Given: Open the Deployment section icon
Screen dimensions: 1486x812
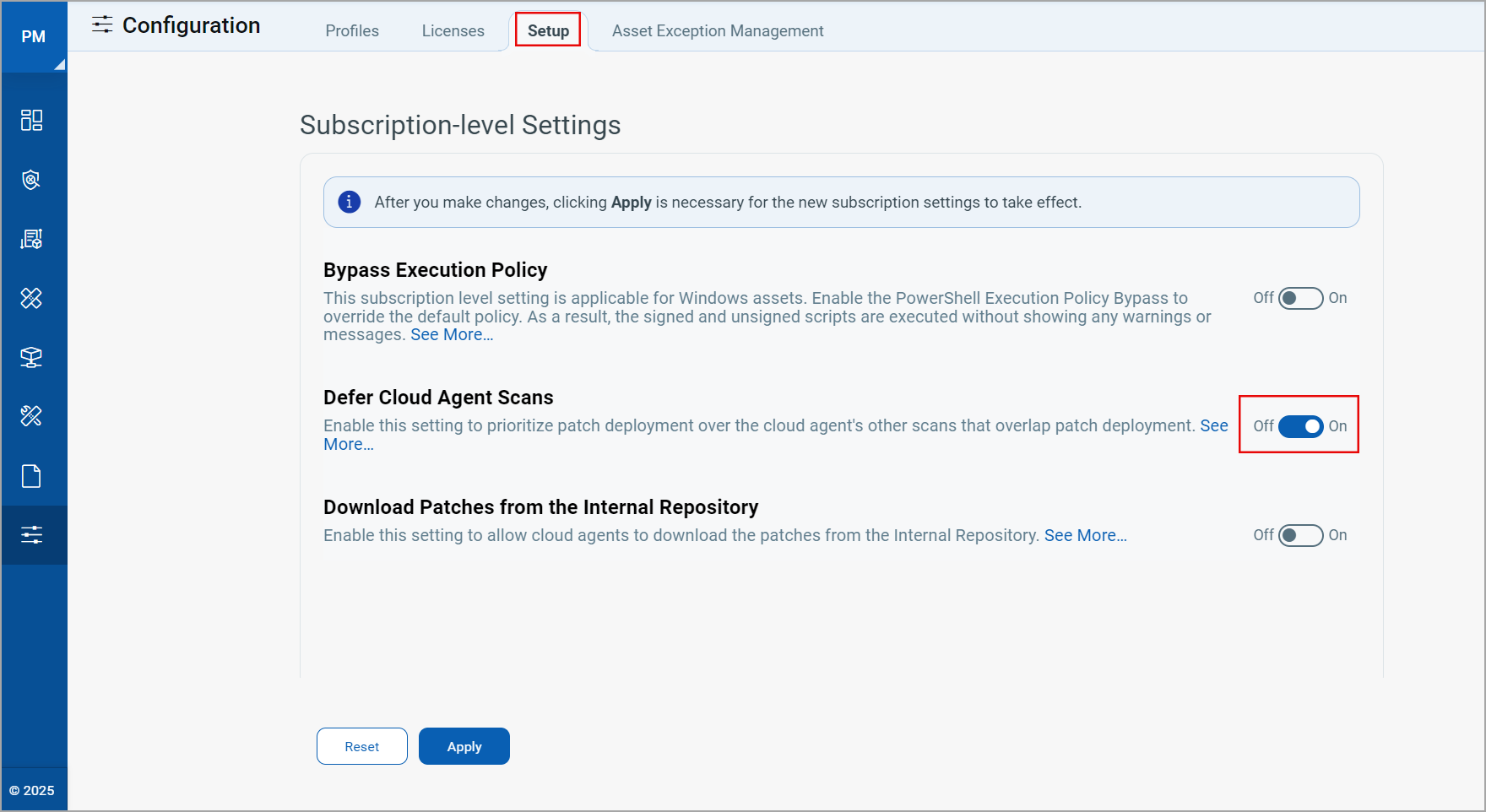Looking at the screenshot, I should pos(33,356).
